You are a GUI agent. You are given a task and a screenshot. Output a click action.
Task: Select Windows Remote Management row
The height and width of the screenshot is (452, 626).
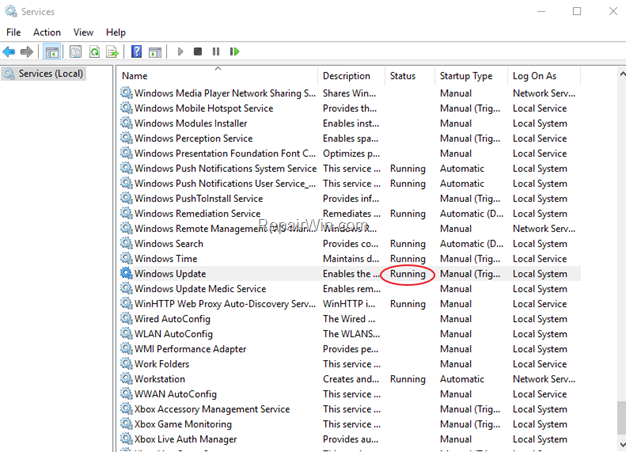click(x=350, y=228)
